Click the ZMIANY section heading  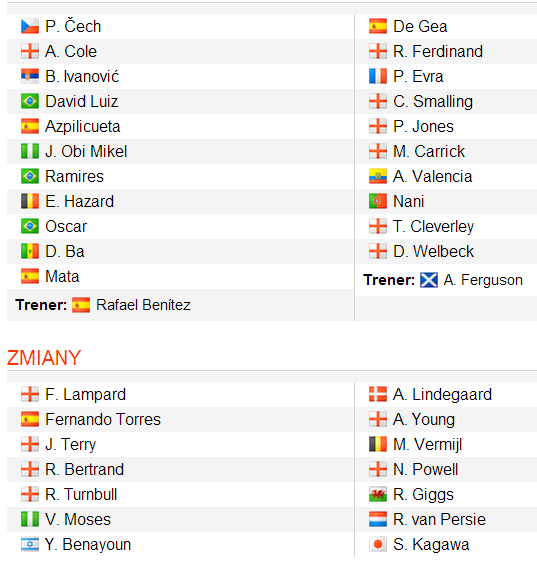44,358
